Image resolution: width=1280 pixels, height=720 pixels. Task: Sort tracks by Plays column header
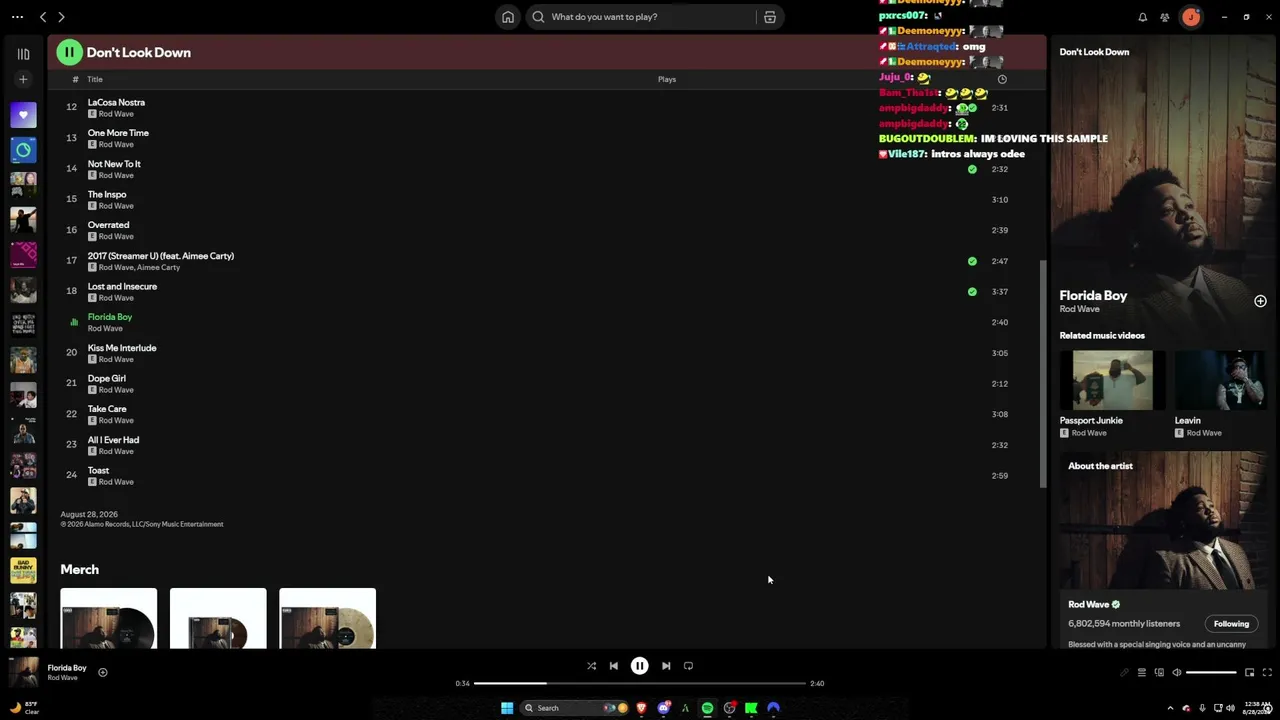pos(667,79)
